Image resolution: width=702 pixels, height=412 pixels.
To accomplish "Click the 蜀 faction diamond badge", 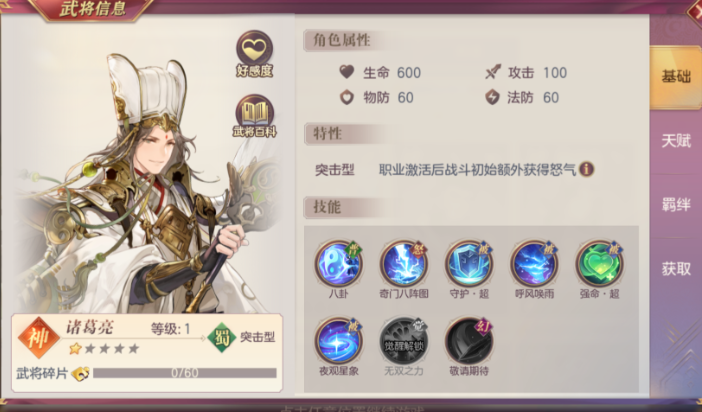I will tap(222, 337).
